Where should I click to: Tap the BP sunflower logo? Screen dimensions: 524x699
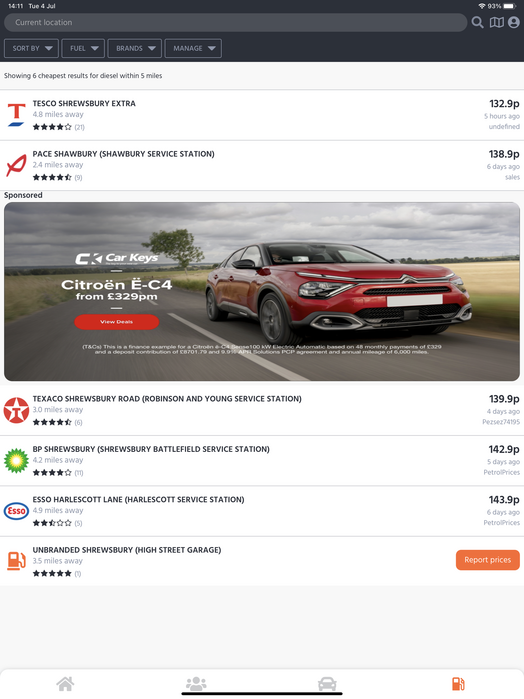(17, 461)
